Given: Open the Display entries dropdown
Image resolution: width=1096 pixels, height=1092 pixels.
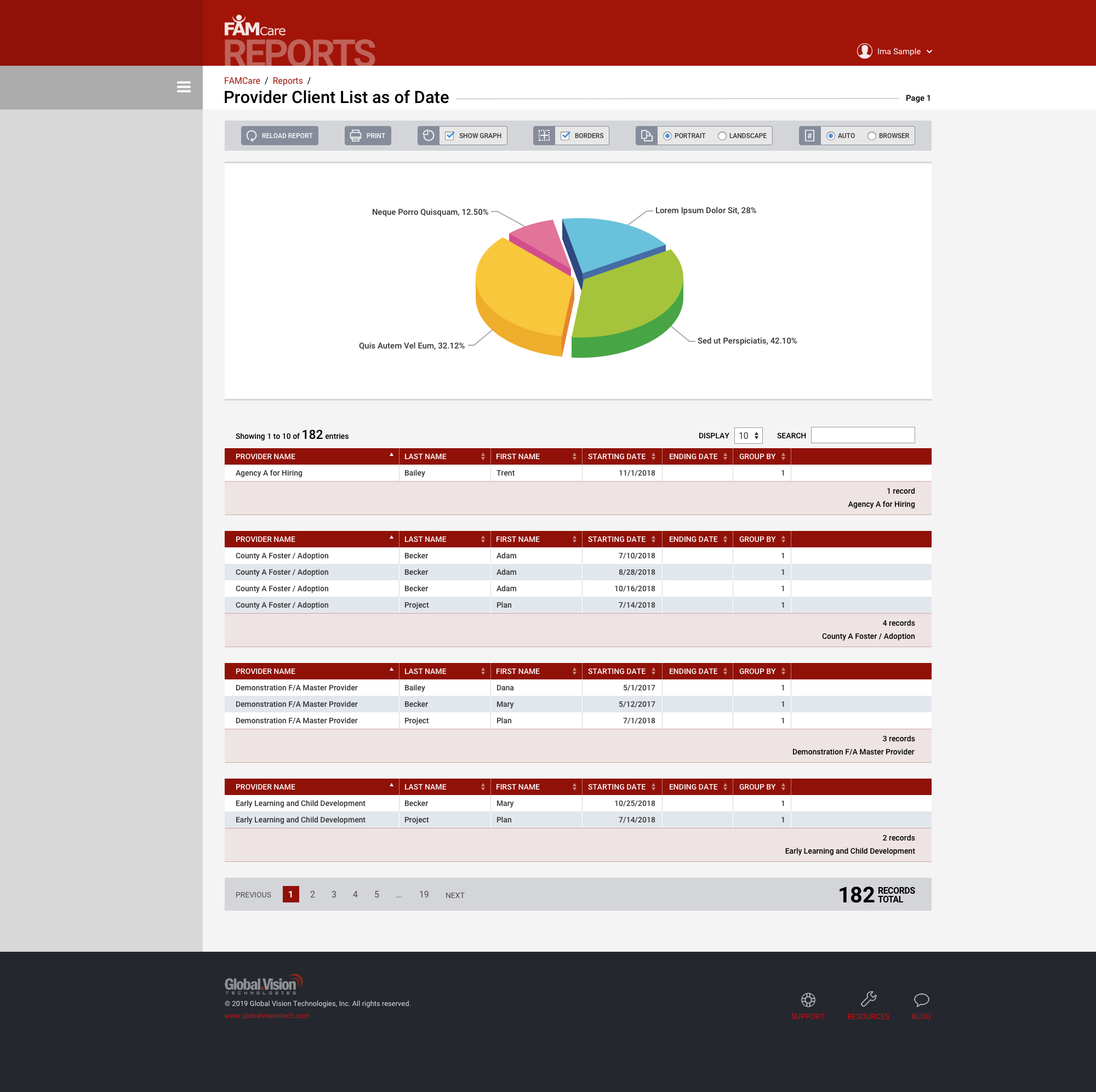Looking at the screenshot, I should point(748,436).
